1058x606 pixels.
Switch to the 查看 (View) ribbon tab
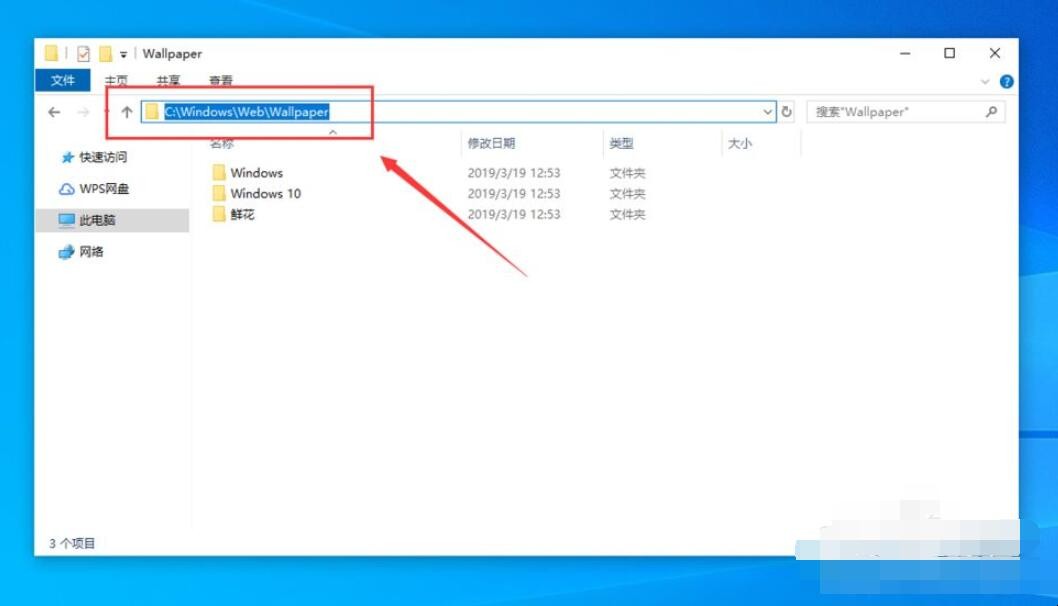221,80
